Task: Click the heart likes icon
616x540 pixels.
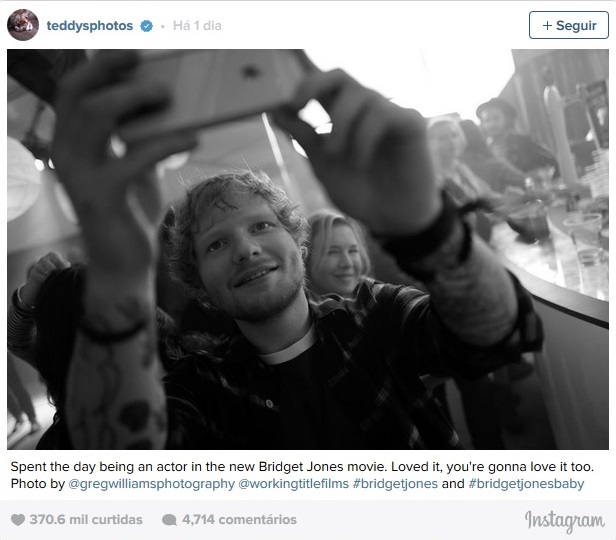Action: point(18,520)
